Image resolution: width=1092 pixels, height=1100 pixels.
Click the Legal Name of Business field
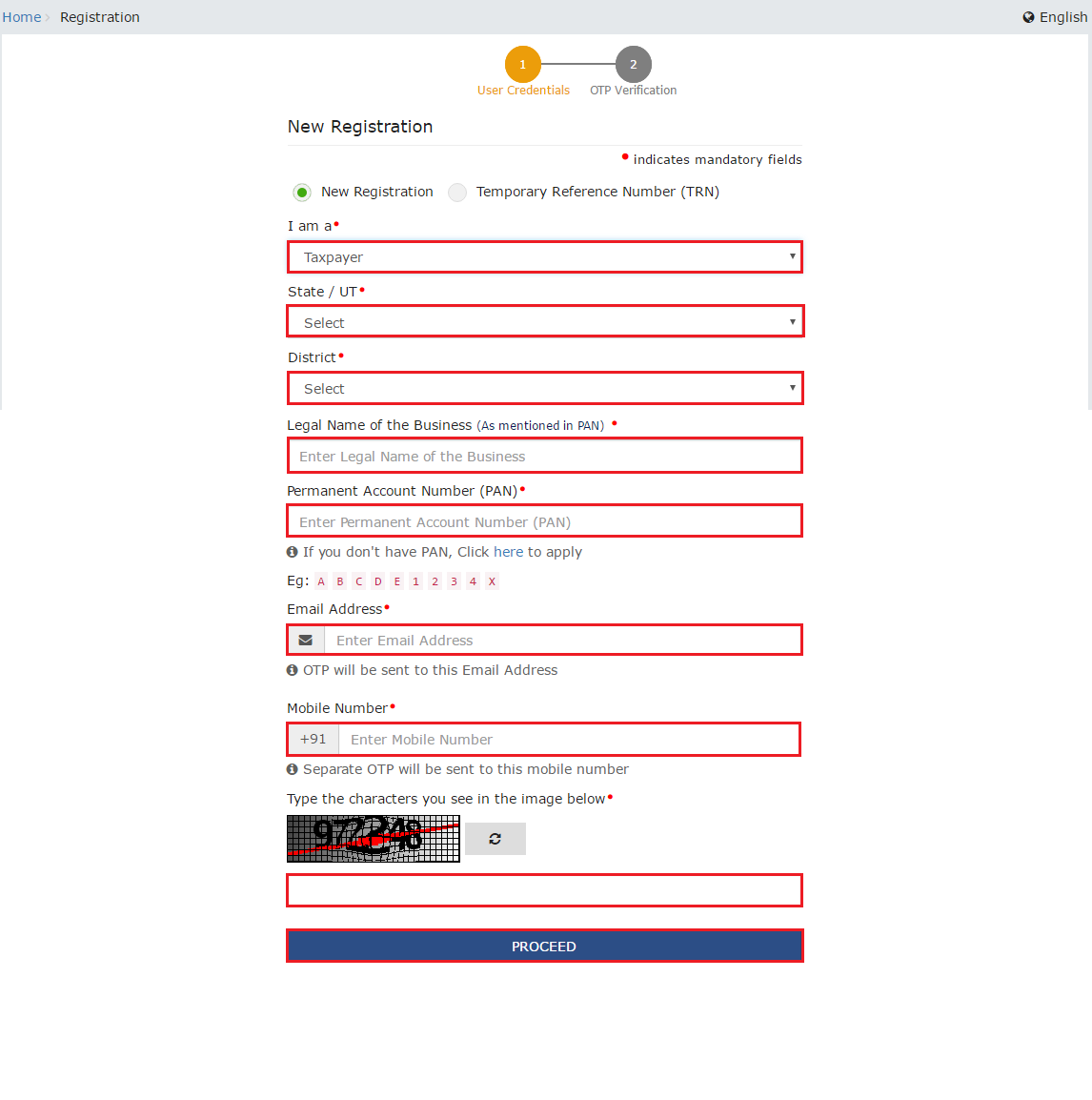tap(544, 456)
